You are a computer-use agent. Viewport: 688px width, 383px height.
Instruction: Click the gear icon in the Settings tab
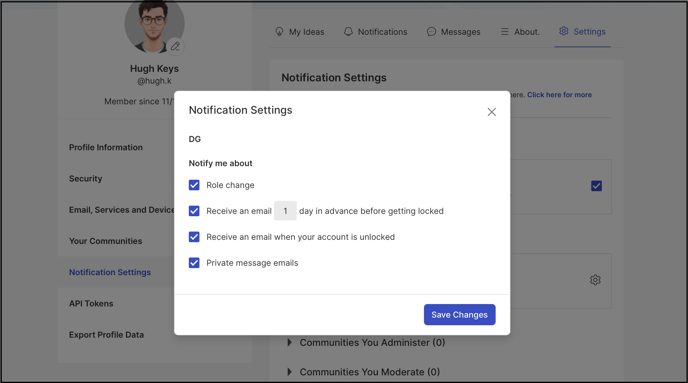[x=563, y=31]
